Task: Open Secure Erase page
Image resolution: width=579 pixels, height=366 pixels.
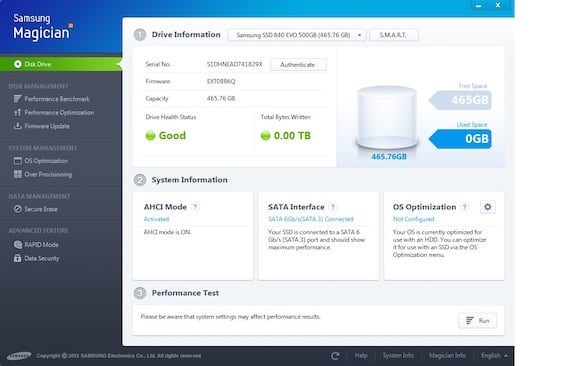Action: point(41,209)
